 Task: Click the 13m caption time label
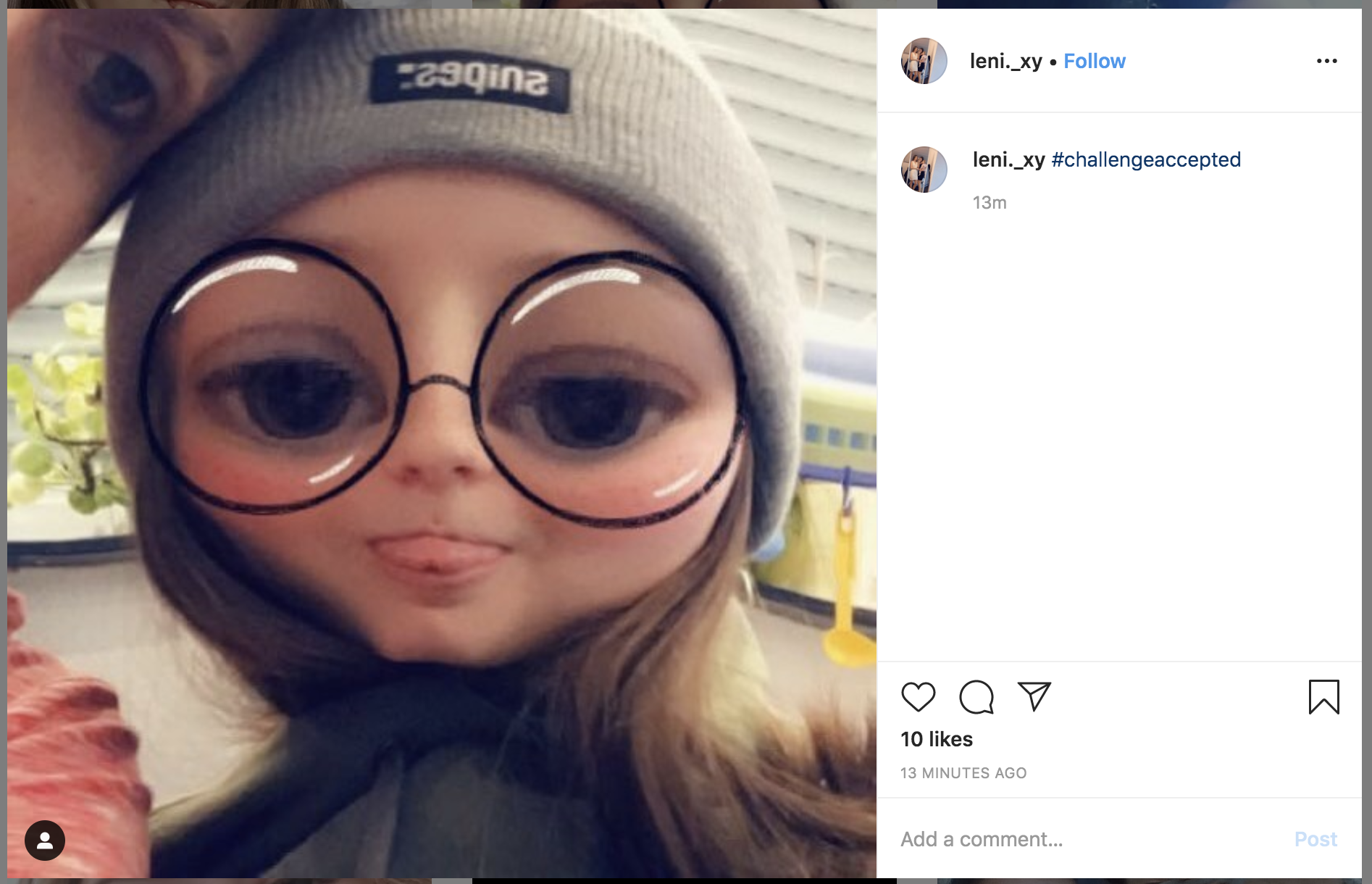coord(990,203)
